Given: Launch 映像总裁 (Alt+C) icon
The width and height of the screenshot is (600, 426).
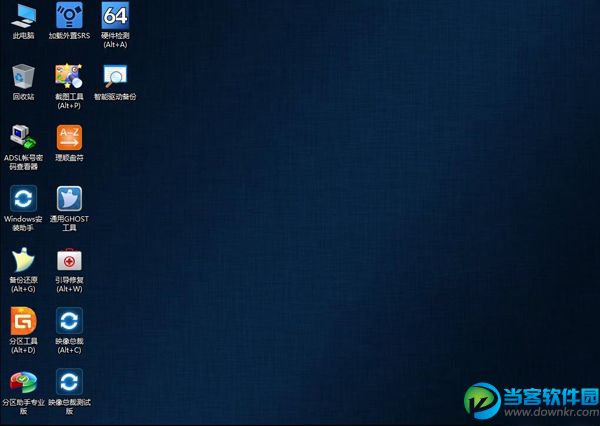Looking at the screenshot, I should tap(69, 321).
